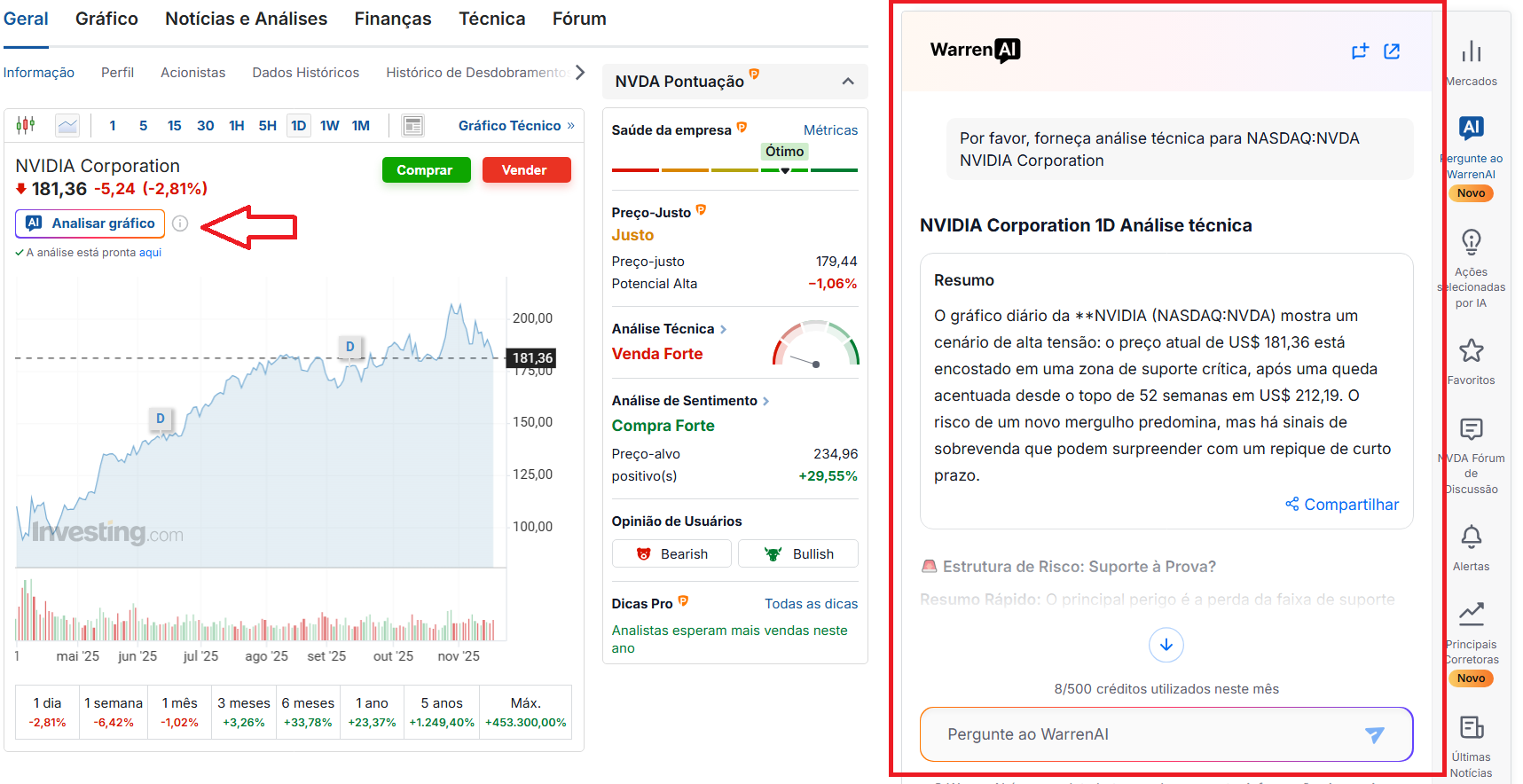Click the info icon beside Analisar gráfico
This screenshot has width=1523, height=784.
[x=180, y=223]
